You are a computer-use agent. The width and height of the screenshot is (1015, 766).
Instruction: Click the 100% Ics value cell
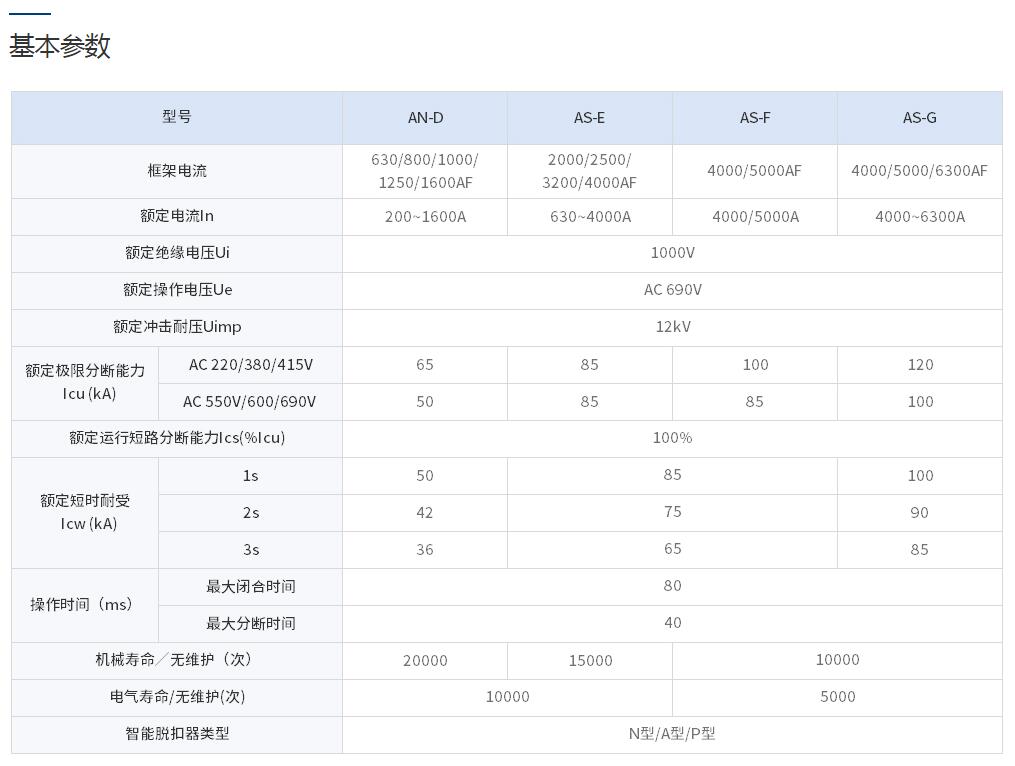click(x=672, y=438)
